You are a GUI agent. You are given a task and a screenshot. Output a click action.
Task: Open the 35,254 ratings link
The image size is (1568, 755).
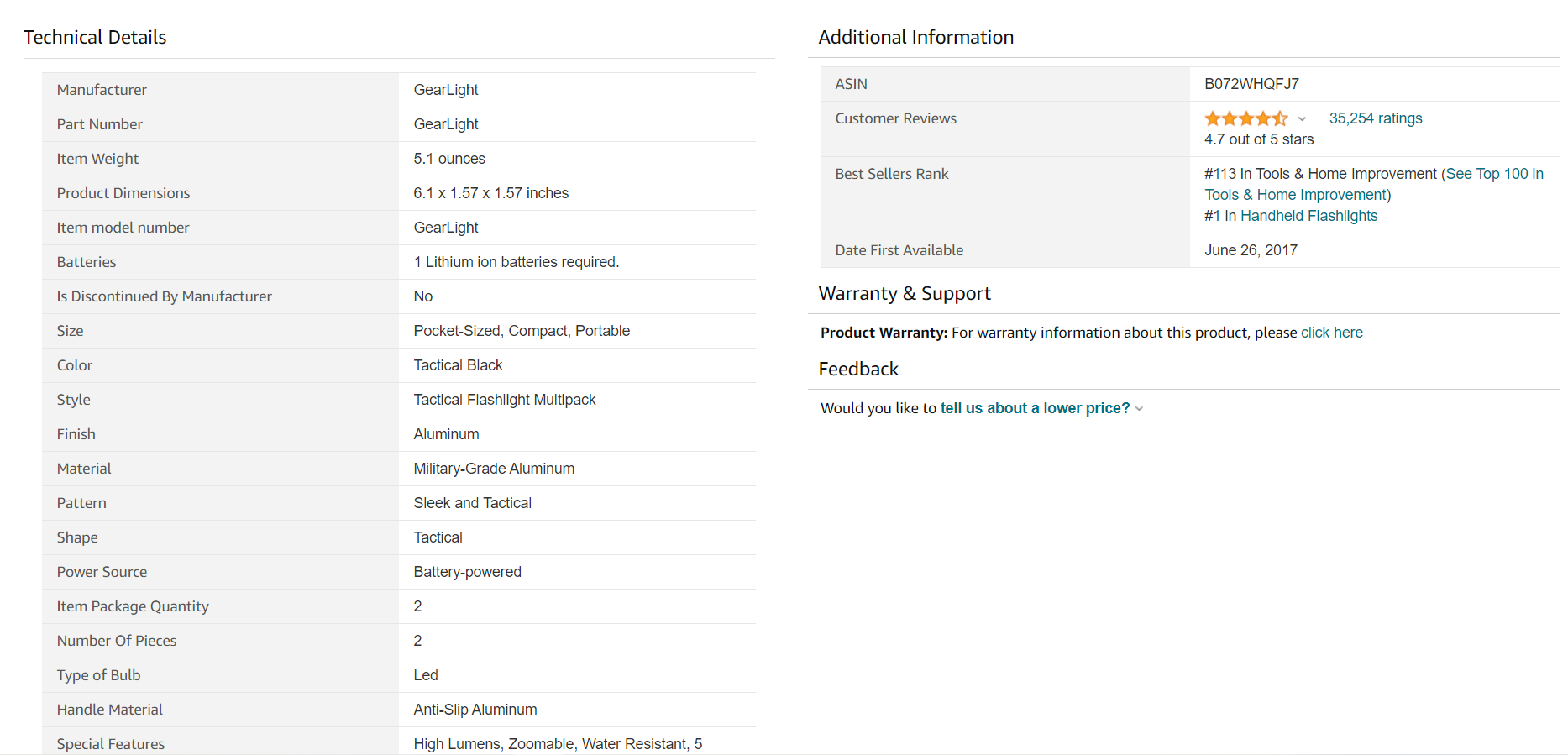click(x=1376, y=118)
